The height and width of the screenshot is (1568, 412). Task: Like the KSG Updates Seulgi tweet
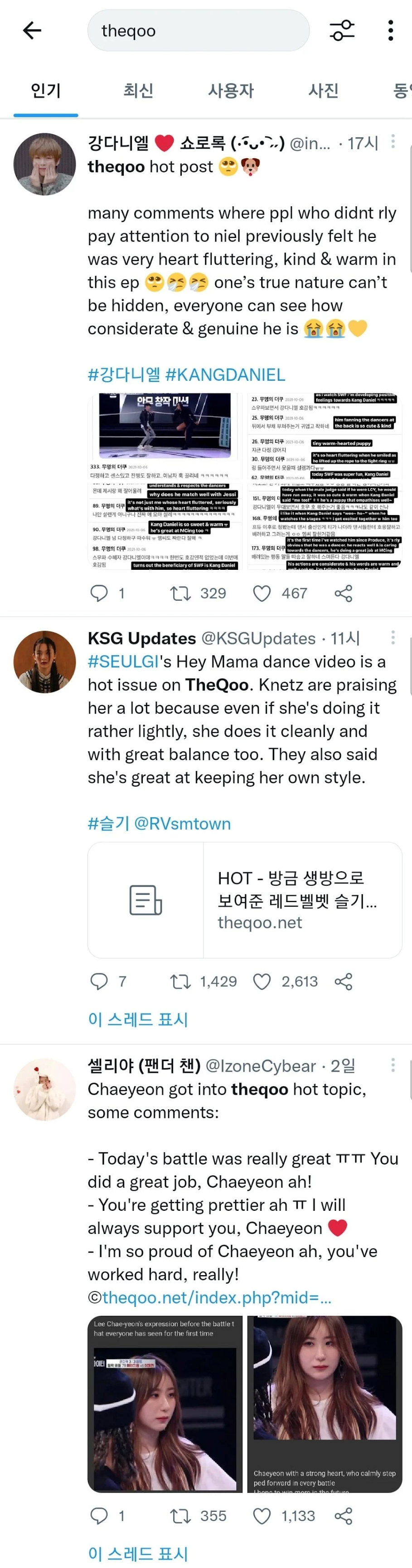[x=262, y=981]
